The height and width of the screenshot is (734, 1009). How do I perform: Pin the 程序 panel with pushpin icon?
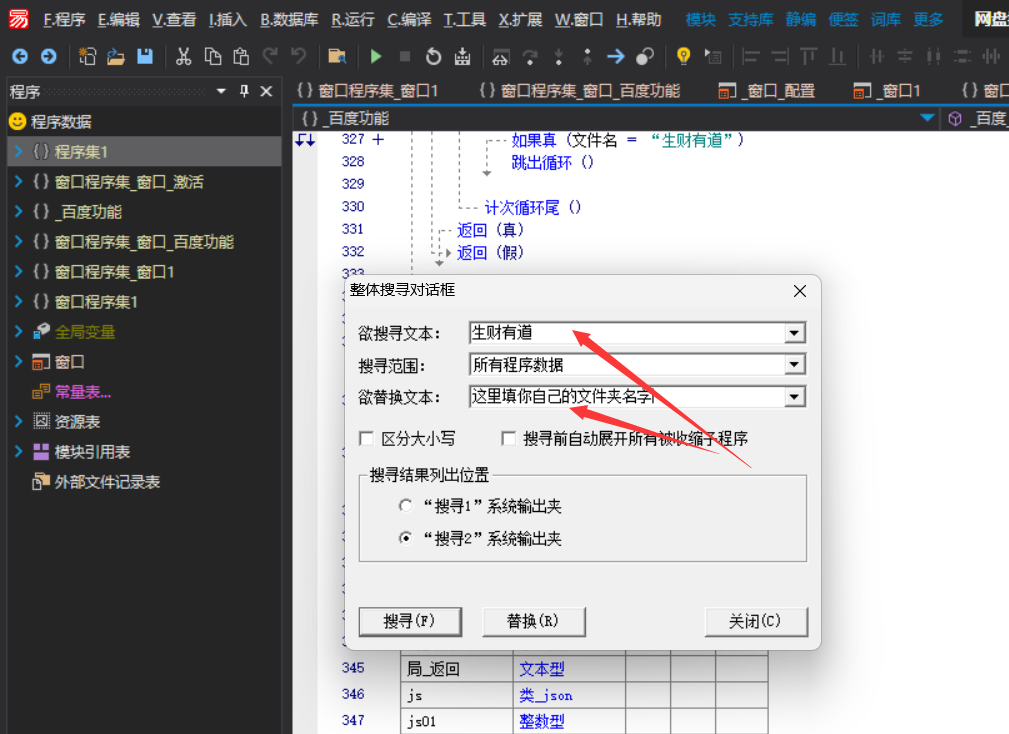click(244, 91)
